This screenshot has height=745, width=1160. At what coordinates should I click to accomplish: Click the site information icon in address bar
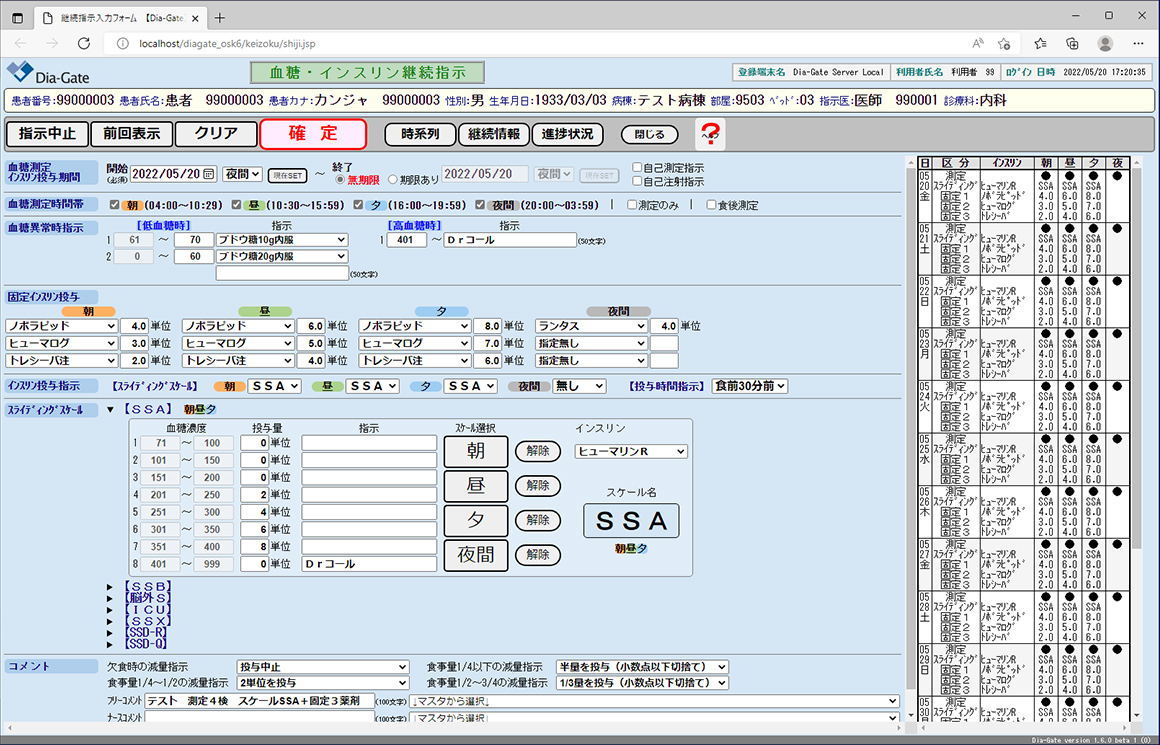pos(123,44)
